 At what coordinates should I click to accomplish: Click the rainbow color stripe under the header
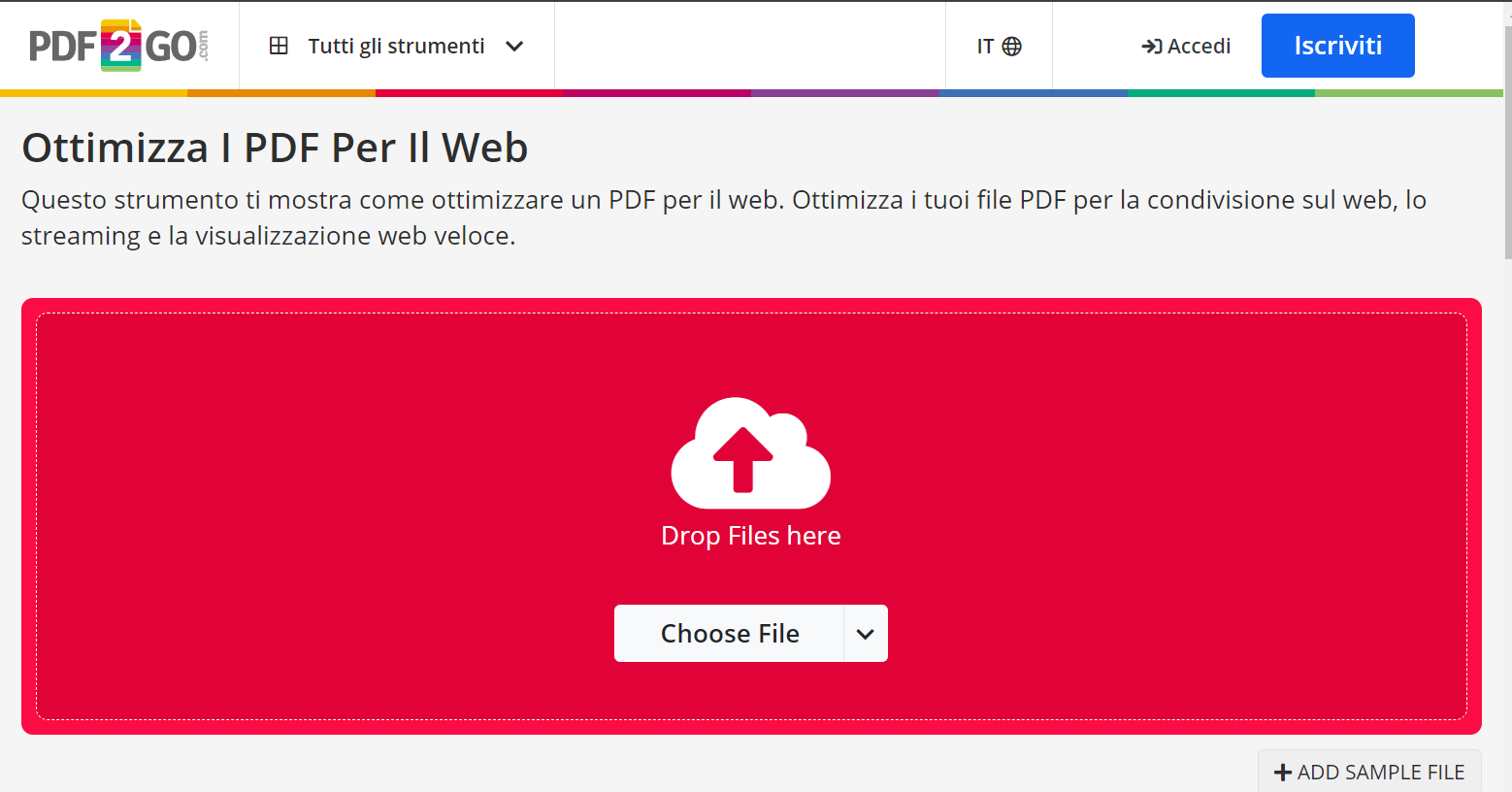point(756,92)
